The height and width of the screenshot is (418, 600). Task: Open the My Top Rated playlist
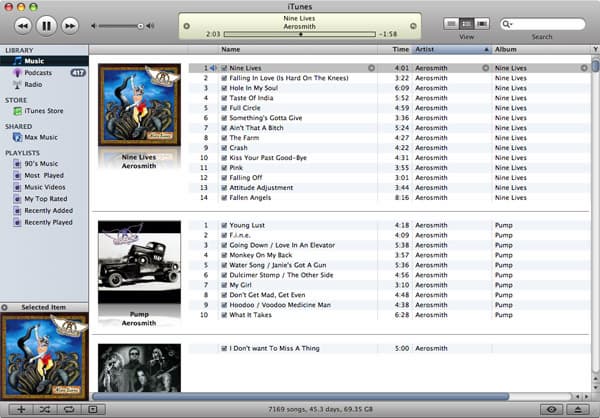[x=46, y=199]
